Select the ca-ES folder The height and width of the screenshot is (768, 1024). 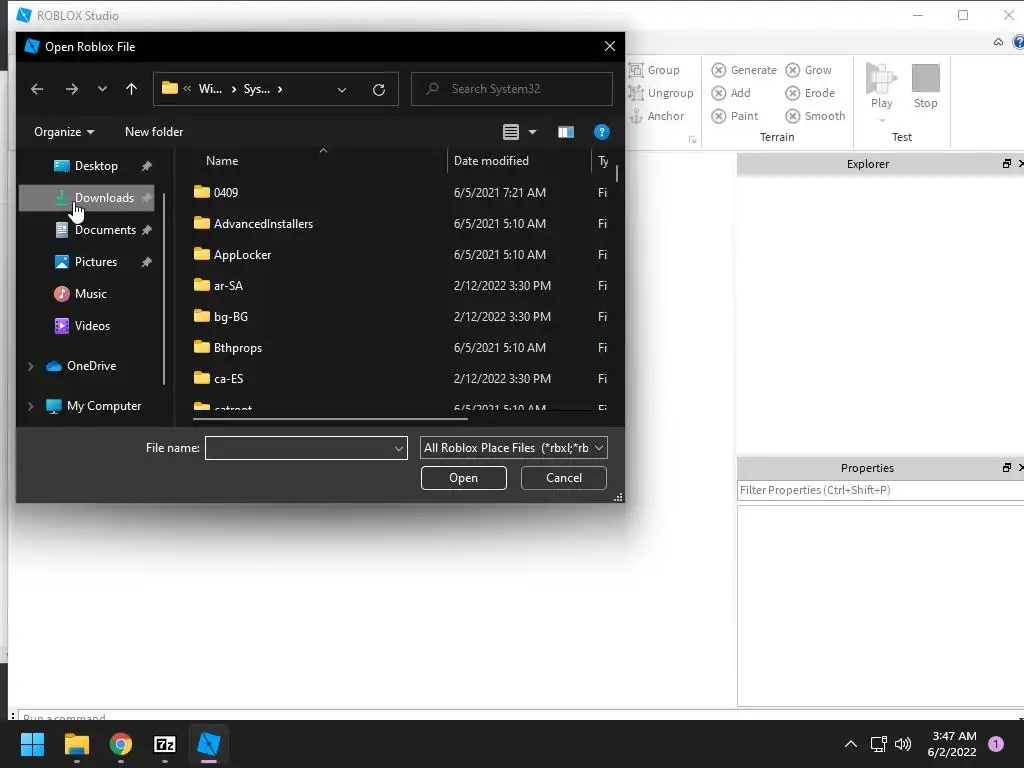229,379
